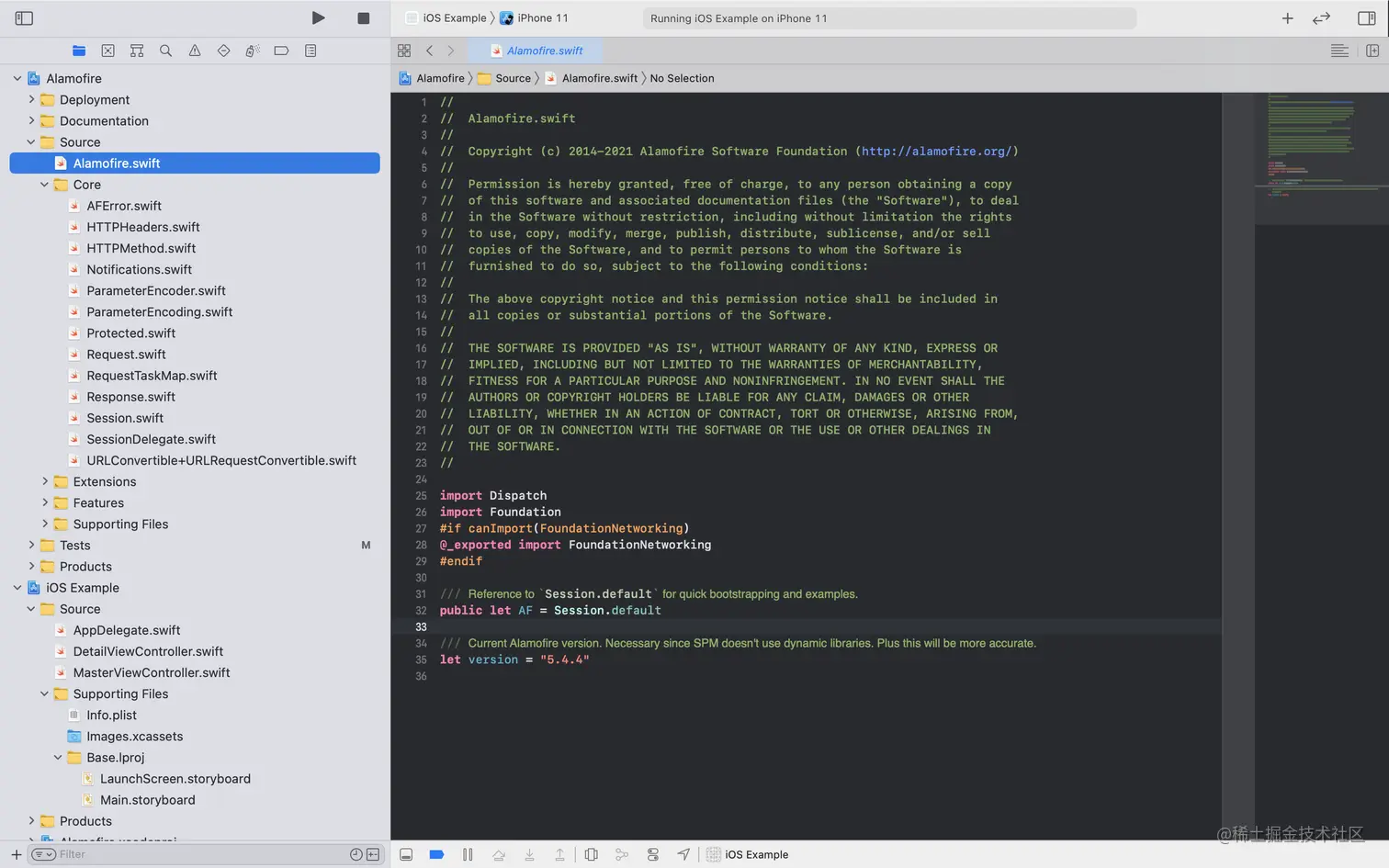The height and width of the screenshot is (868, 1389).
Task: Go forward in editor history
Action: 451,51
